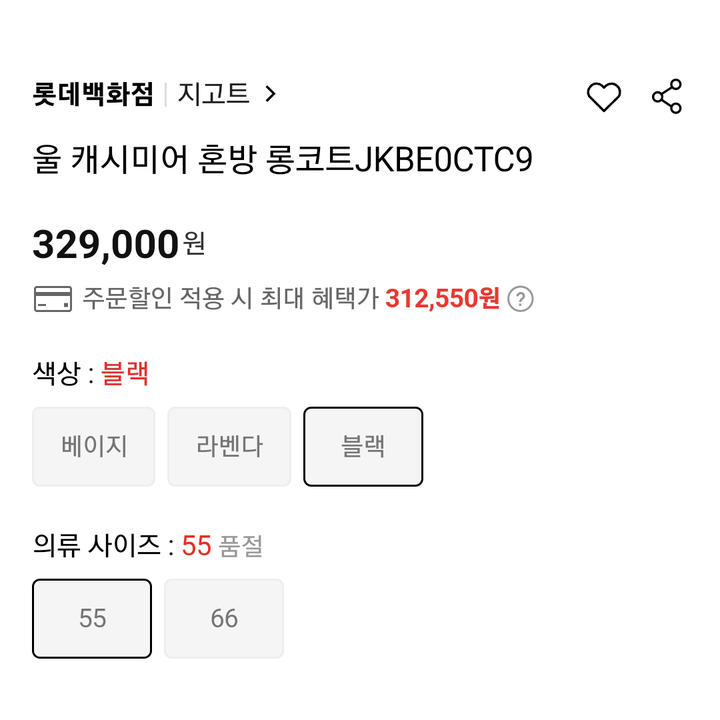The image size is (720, 720).
Task: Open the 롯데백화점 store link
Action: point(93,94)
